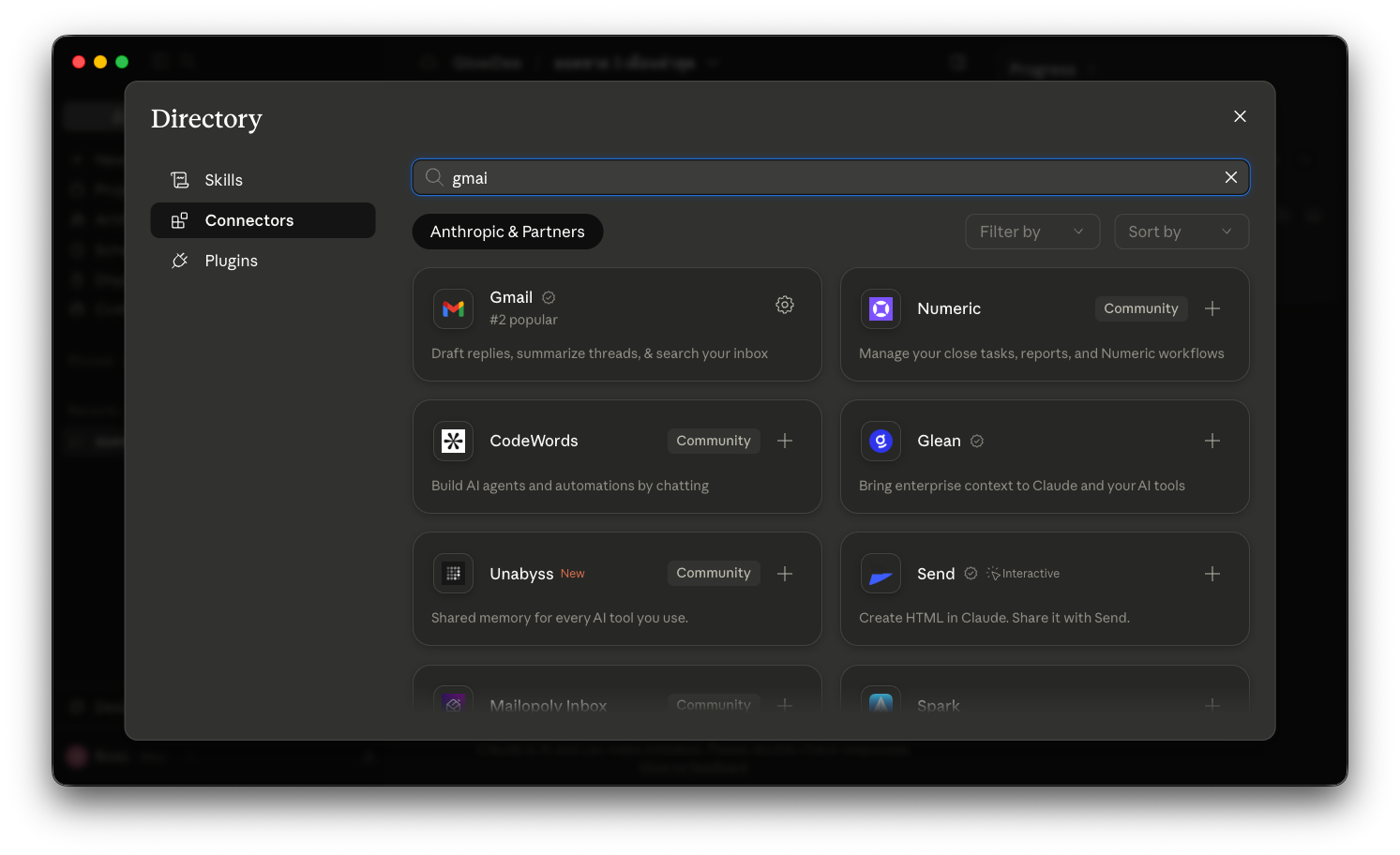The image size is (1400, 855).
Task: Click 'Manage your close tasks' description
Action: click(1041, 353)
